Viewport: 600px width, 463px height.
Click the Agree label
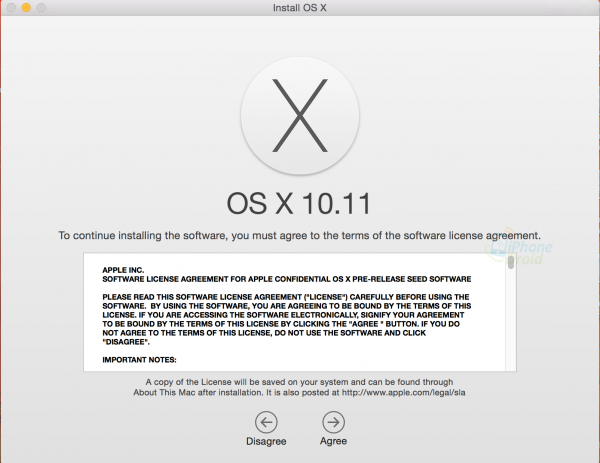(333, 441)
